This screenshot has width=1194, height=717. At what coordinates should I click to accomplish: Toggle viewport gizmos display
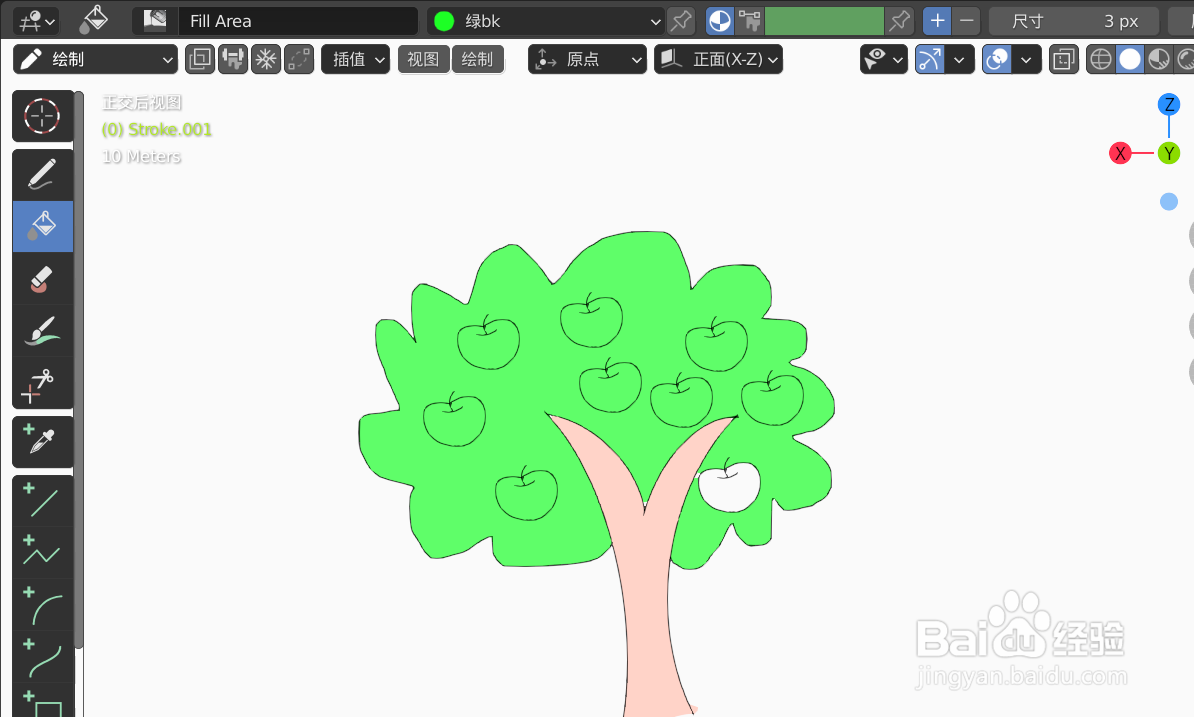pos(930,59)
